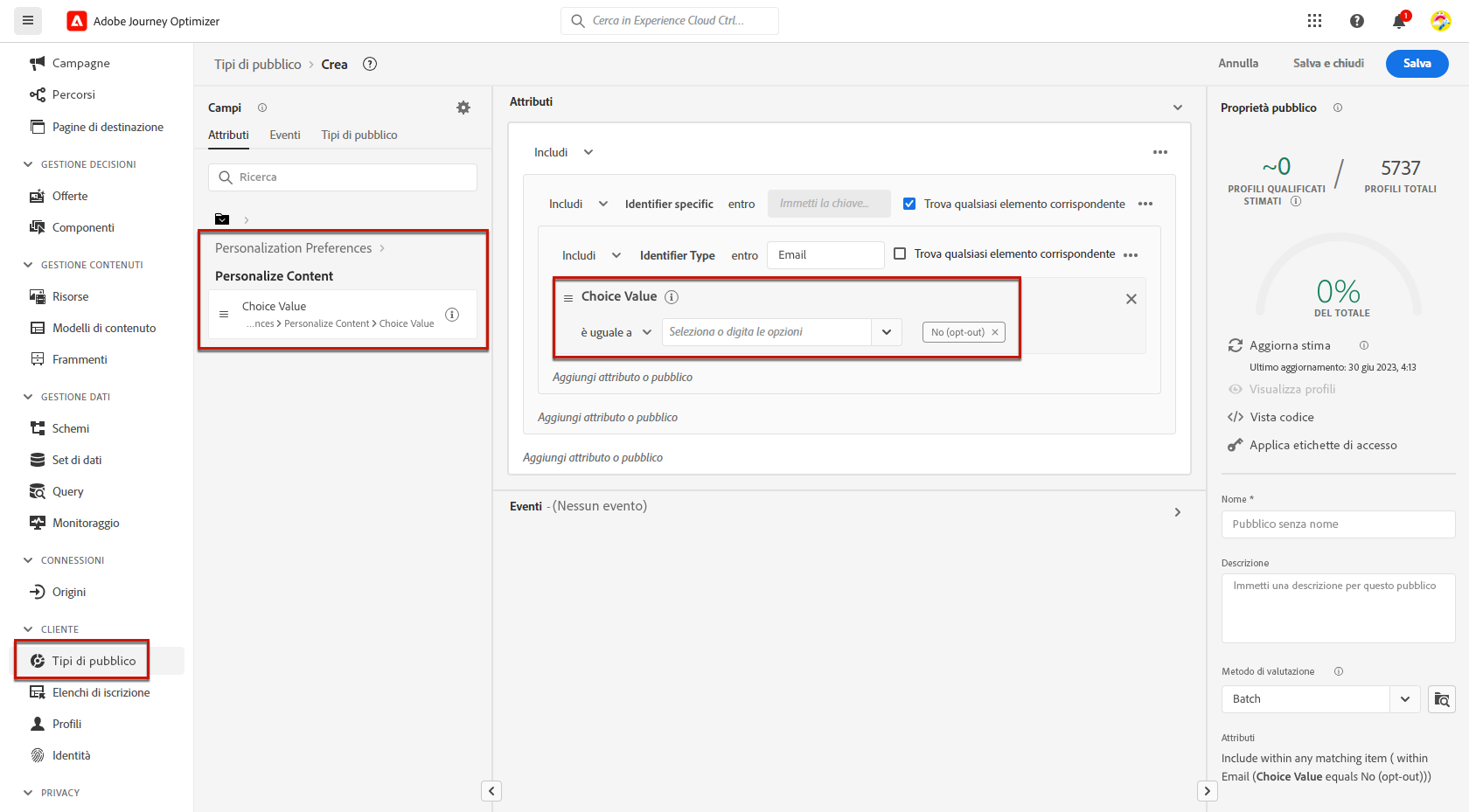Click Applica etichette di accesso

pos(1312,445)
